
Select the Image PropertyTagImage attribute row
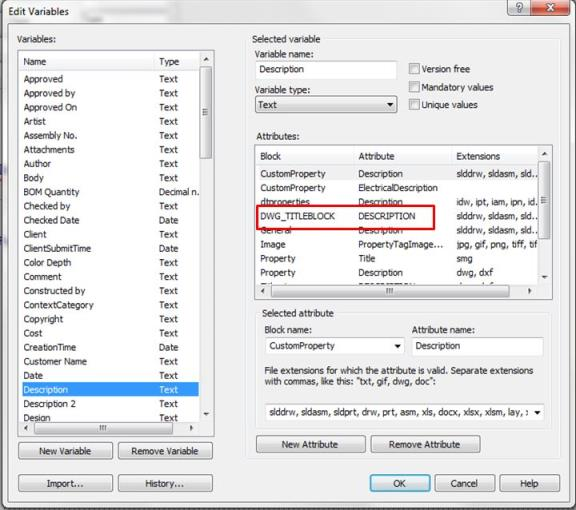(x=397, y=244)
